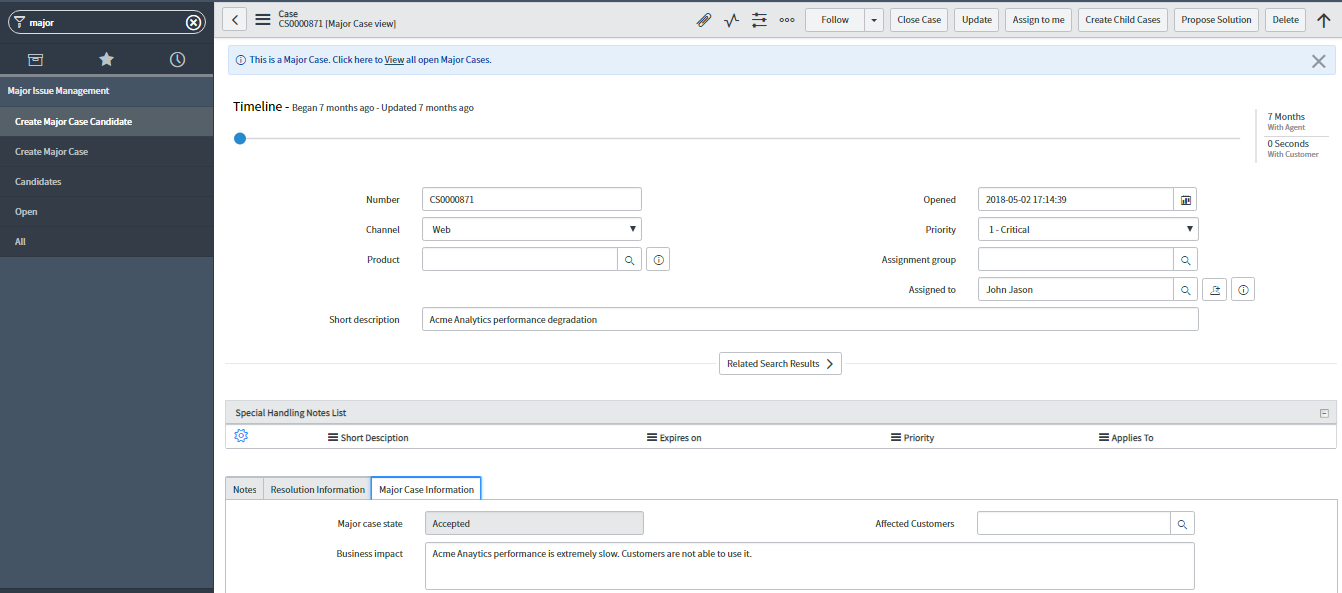This screenshot has height=593, width=1342.
Task: Click the Special Handling Notes gear icon
Action: tap(241, 436)
